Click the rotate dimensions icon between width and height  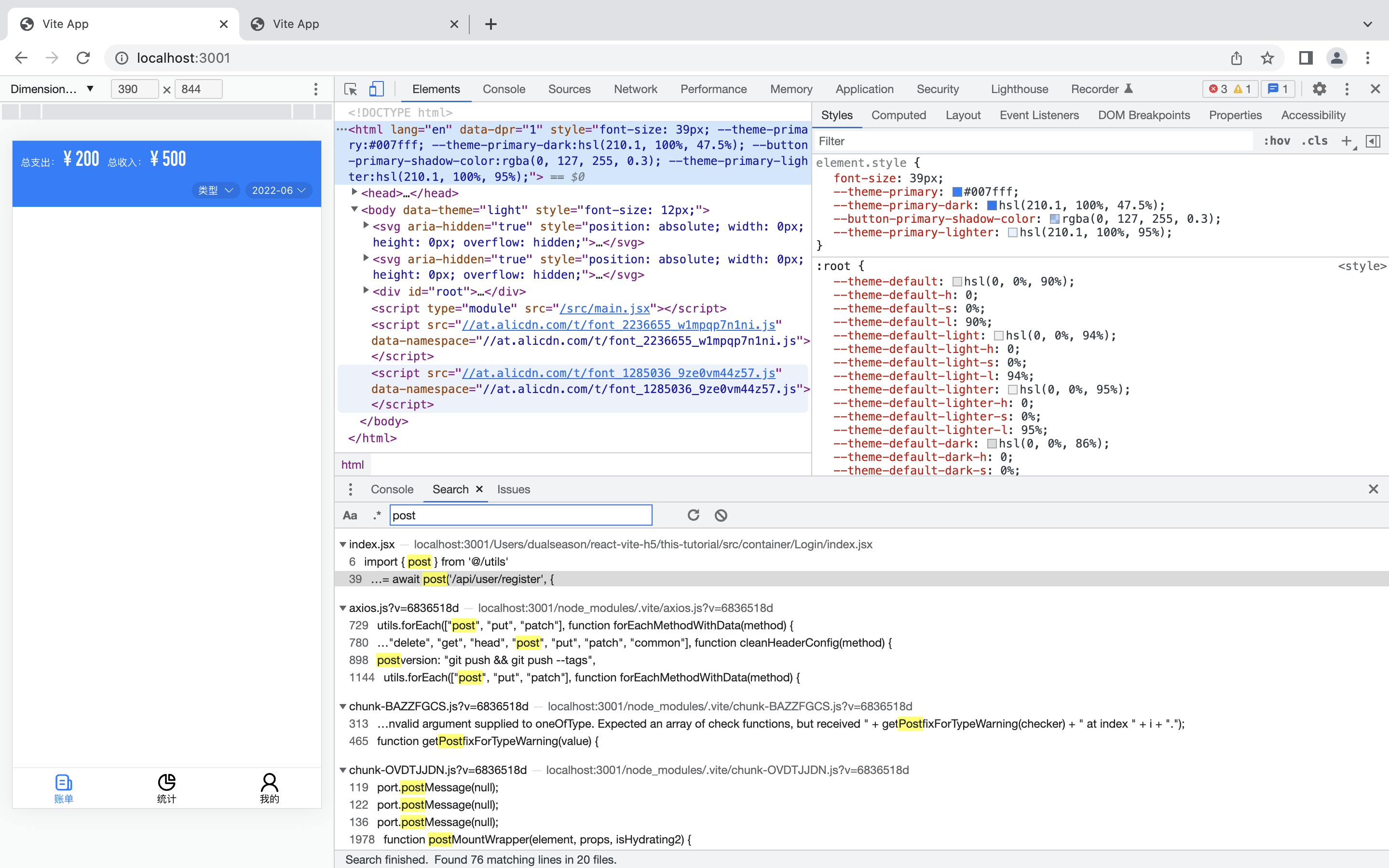point(166,90)
